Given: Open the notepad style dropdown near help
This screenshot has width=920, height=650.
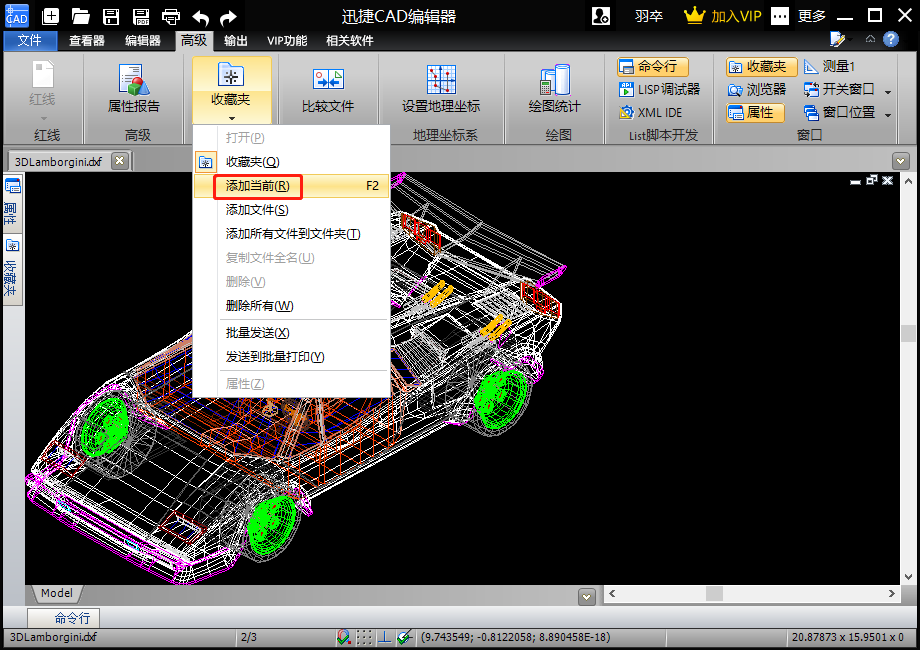Looking at the screenshot, I should [x=840, y=39].
